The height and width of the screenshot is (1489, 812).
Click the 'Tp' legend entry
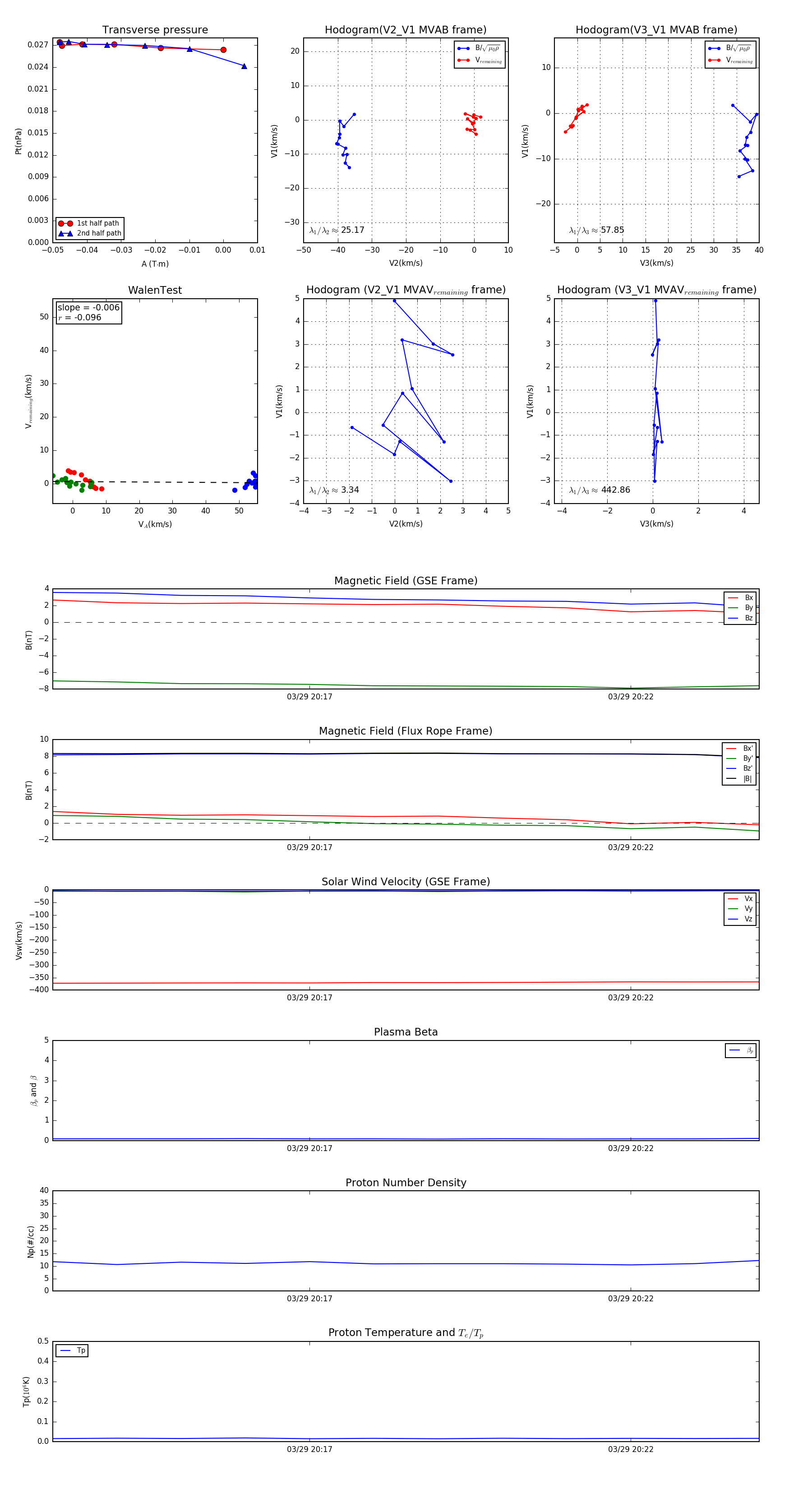[72, 1351]
